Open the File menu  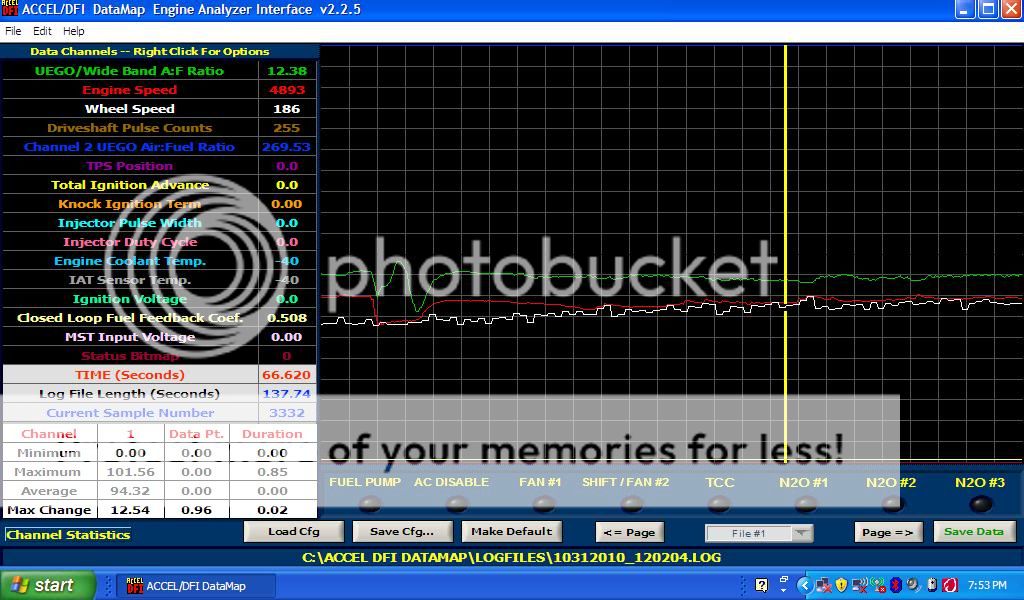tap(13, 31)
